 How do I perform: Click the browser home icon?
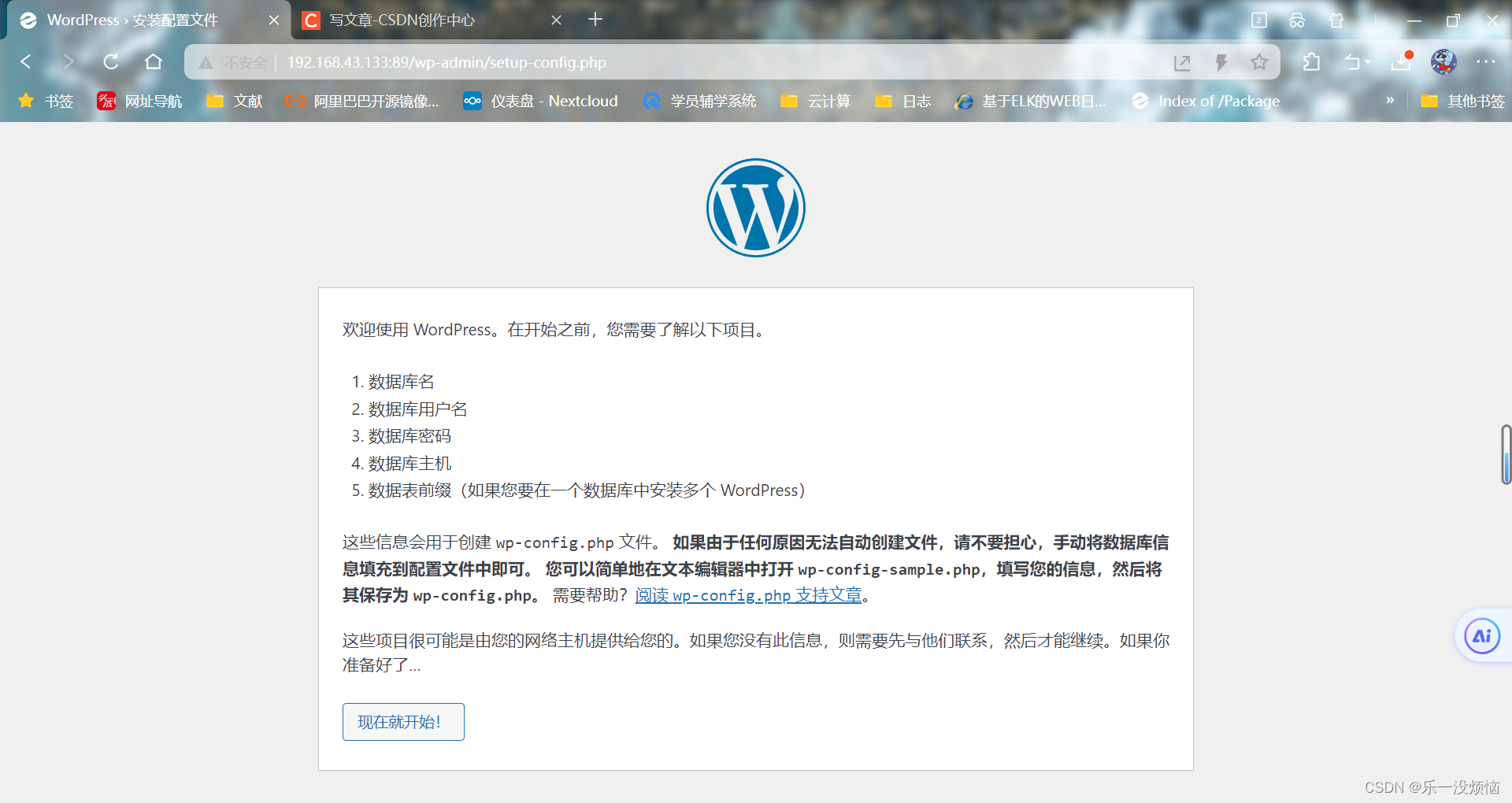tap(154, 62)
